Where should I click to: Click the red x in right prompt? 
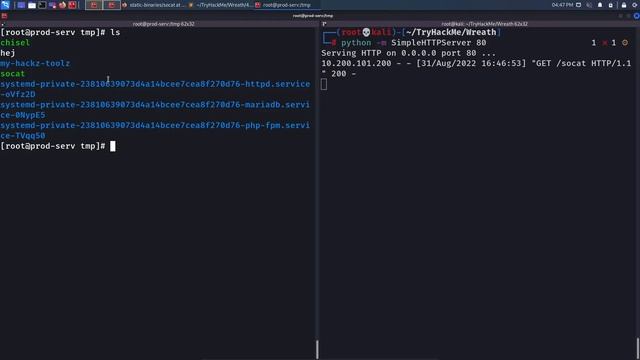pyautogui.click(x=604, y=43)
